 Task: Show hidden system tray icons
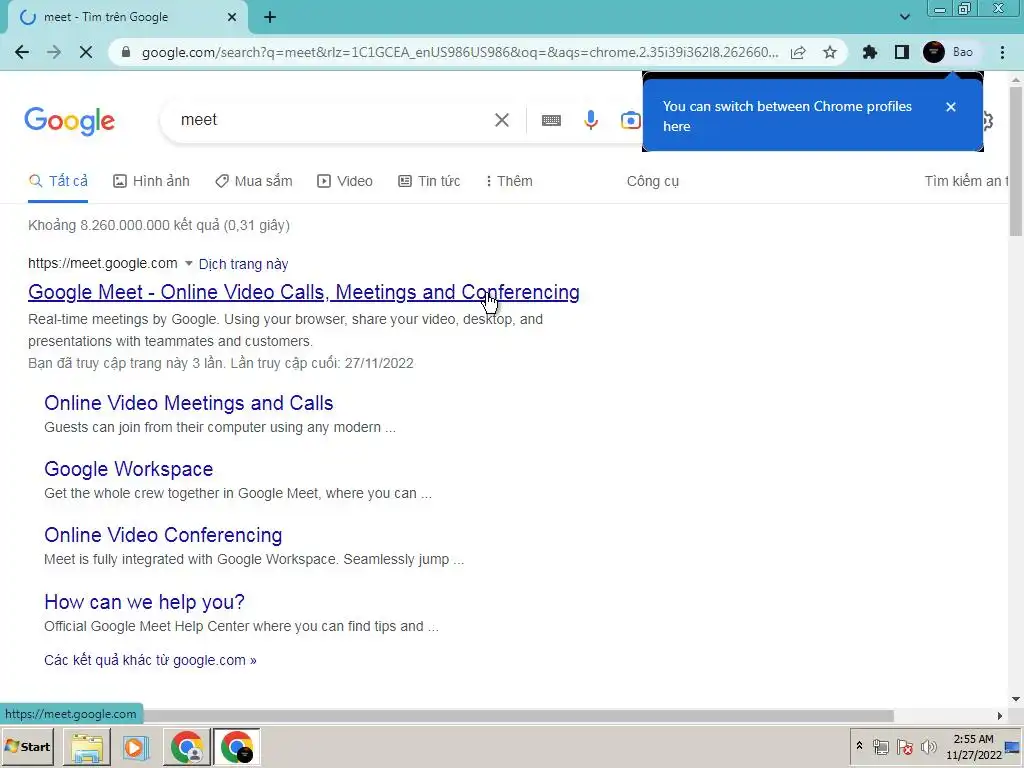tap(859, 746)
